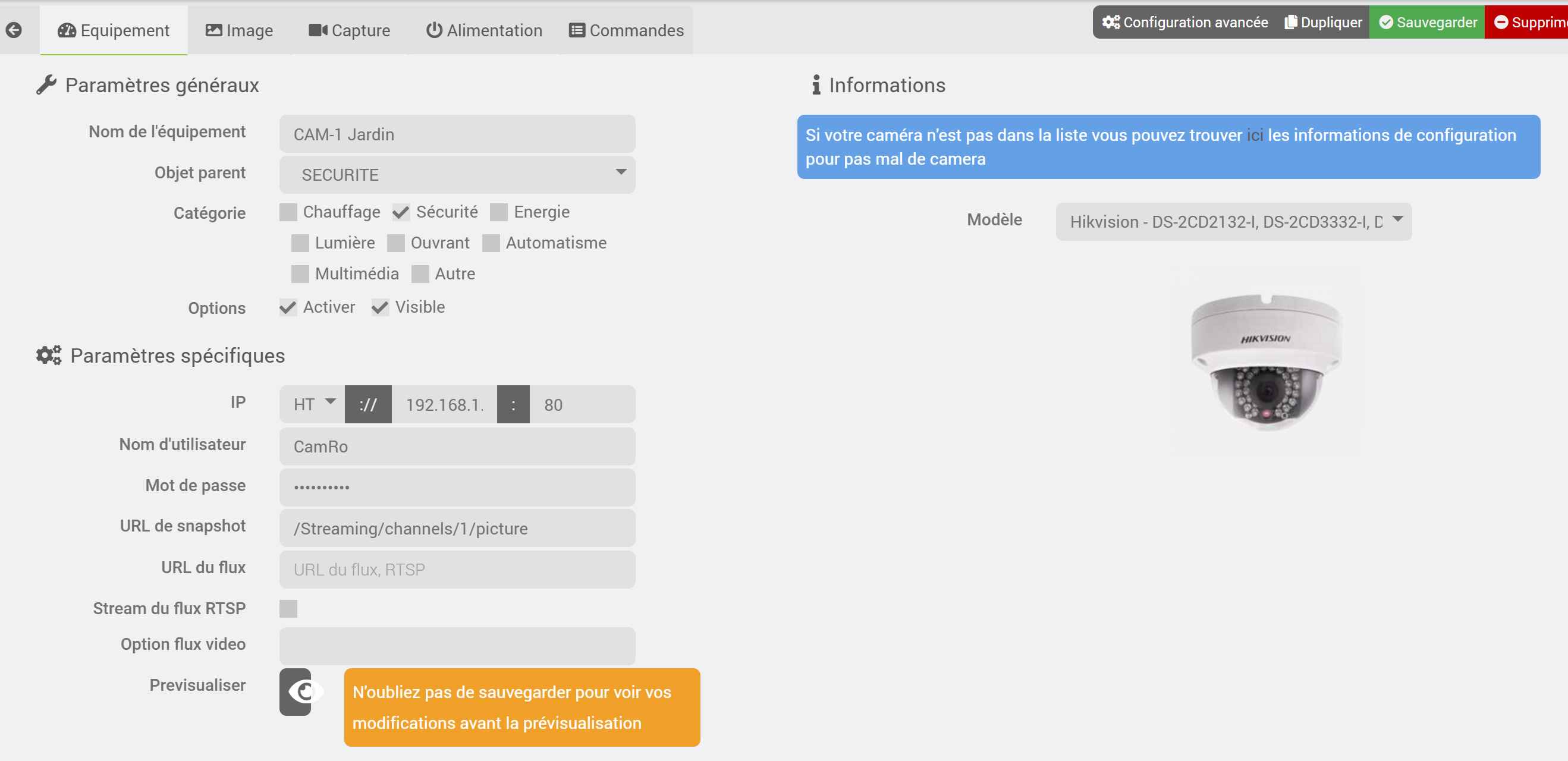Click the Dupliquer copy icon
Image resolution: width=1568 pixels, height=761 pixels.
click(x=1290, y=23)
